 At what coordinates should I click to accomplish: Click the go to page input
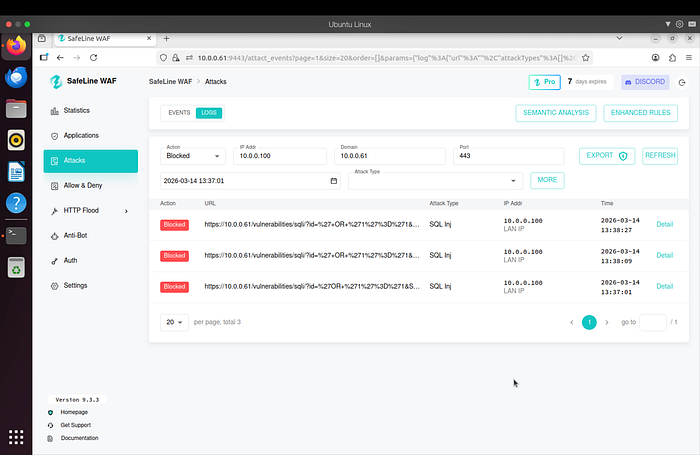(653, 322)
